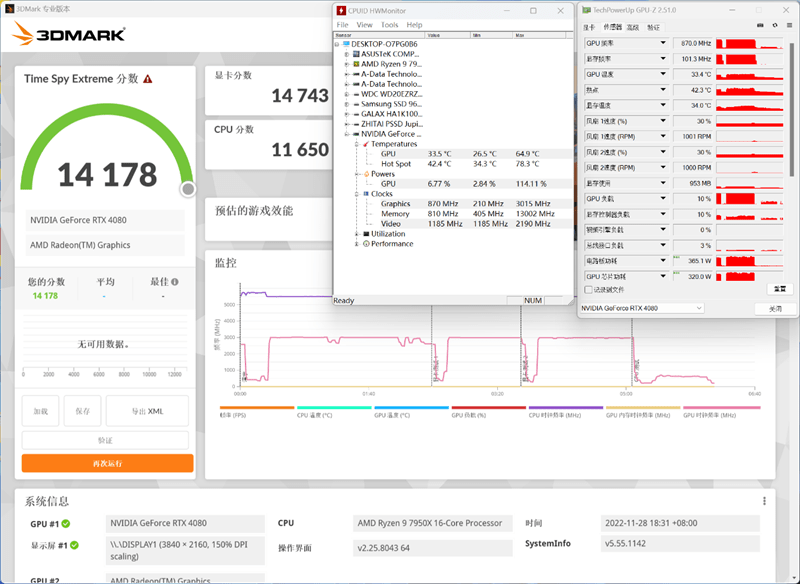Click the drive icon beside WDC WD20EZRZ...
The image size is (800, 584).
[356, 94]
